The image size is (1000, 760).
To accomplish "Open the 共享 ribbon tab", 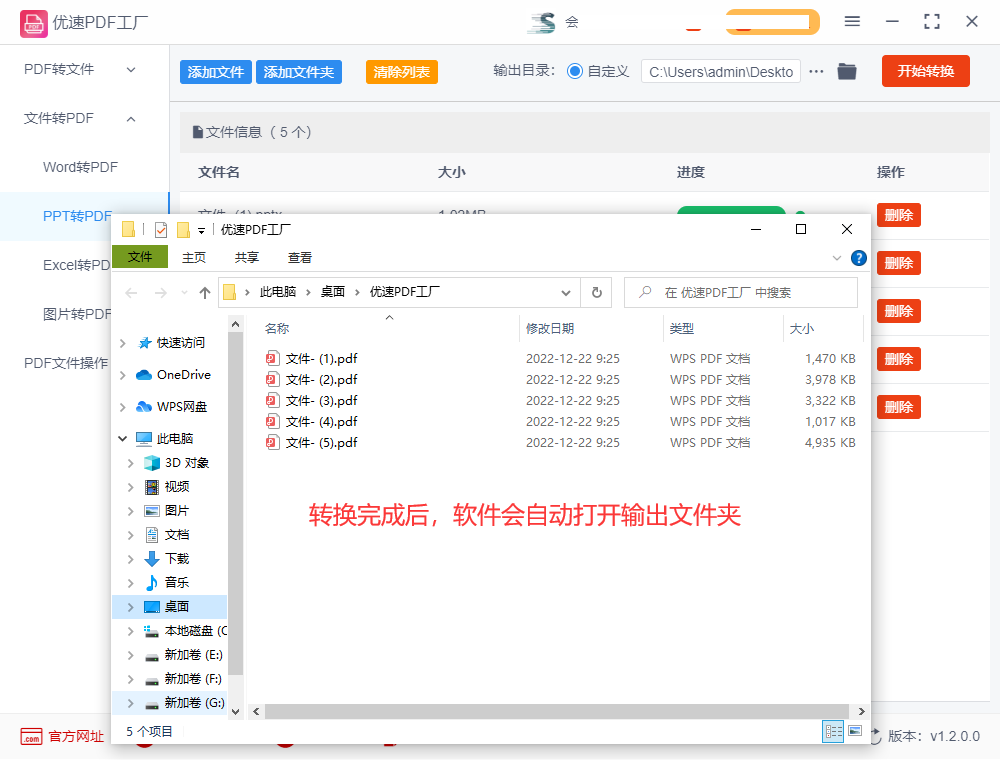I will tap(247, 258).
